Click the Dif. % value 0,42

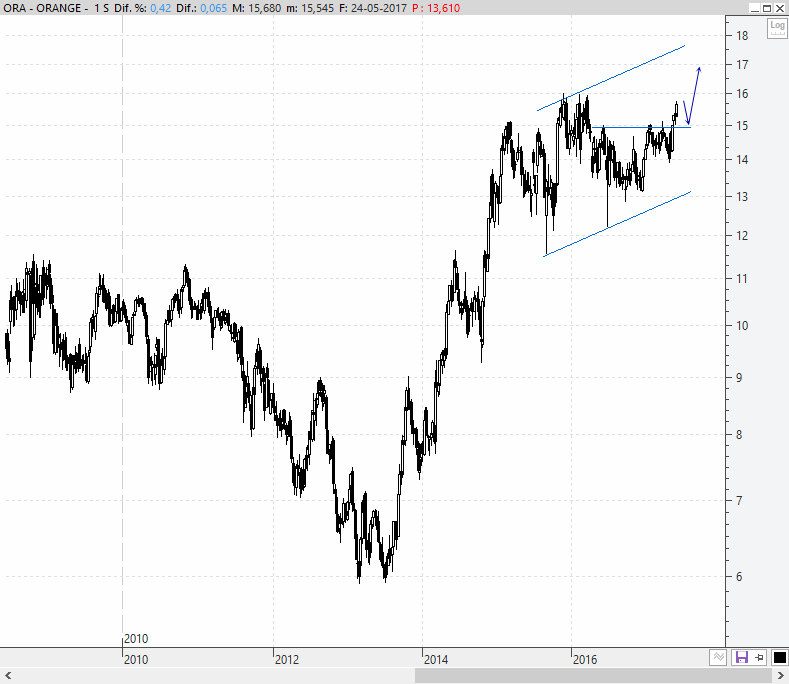point(161,8)
